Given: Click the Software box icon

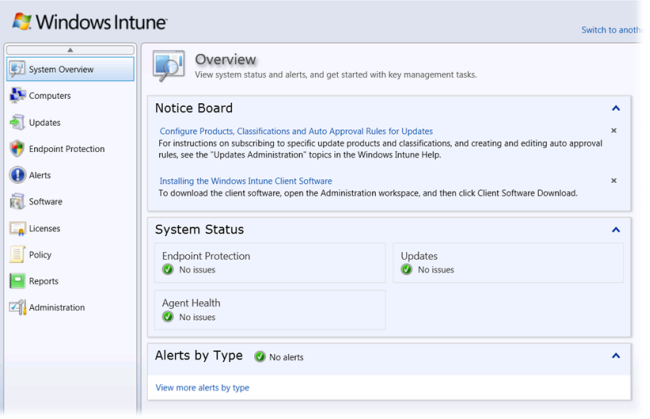Looking at the screenshot, I should 17,201.
